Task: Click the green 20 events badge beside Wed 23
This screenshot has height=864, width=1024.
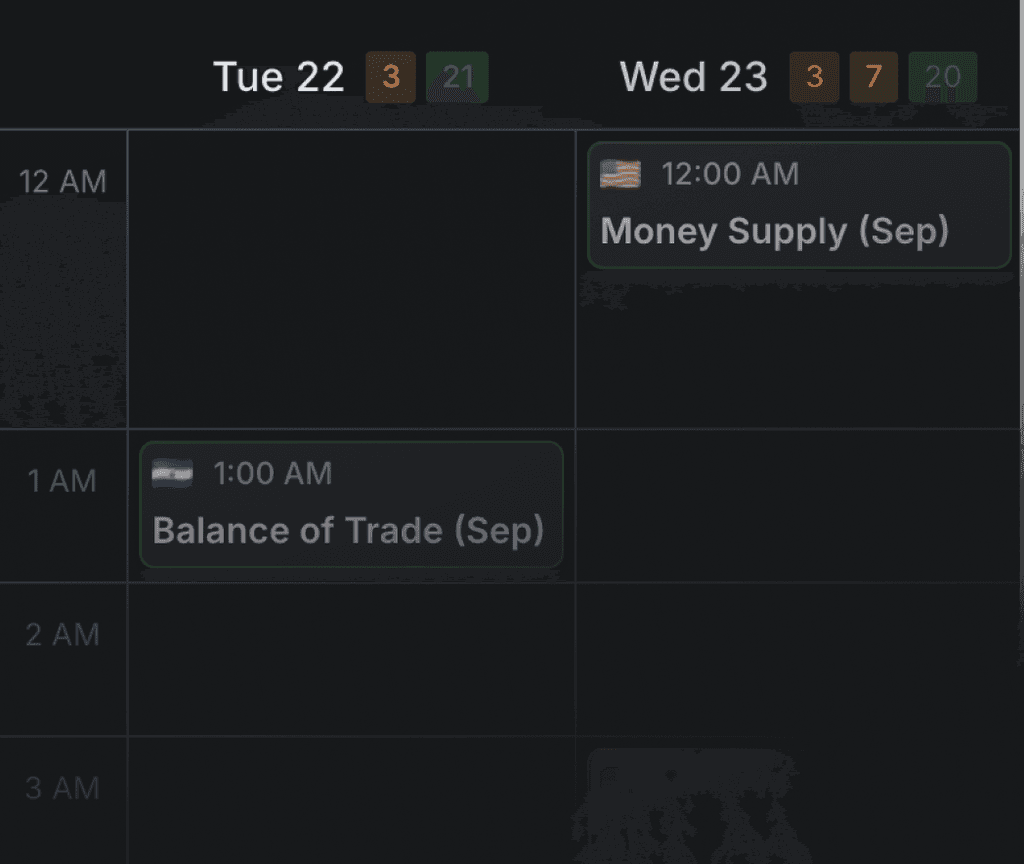Action: coord(943,77)
